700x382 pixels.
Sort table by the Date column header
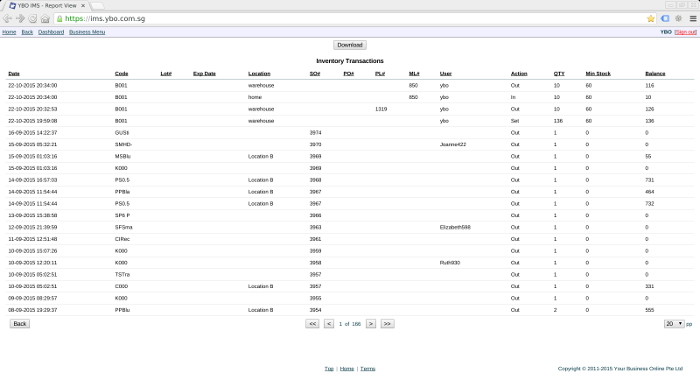click(x=14, y=74)
